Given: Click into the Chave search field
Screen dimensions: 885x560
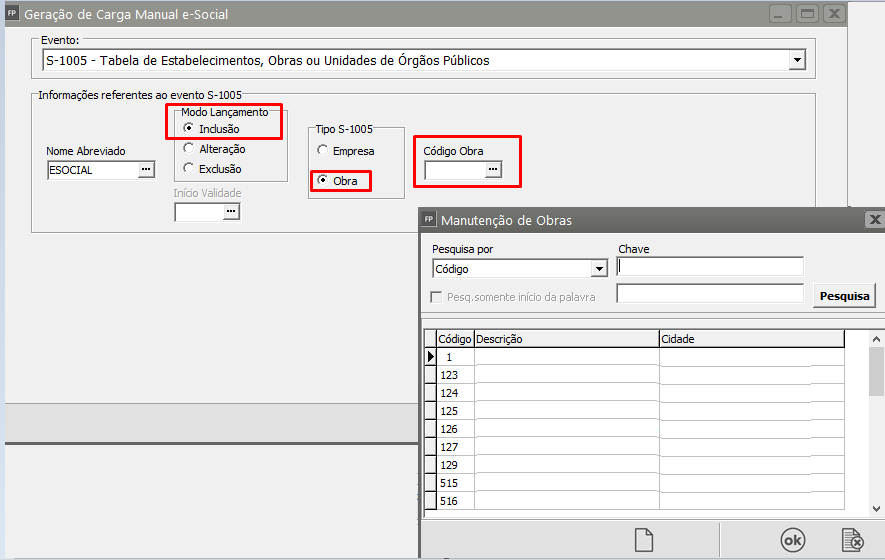Looking at the screenshot, I should (x=711, y=267).
